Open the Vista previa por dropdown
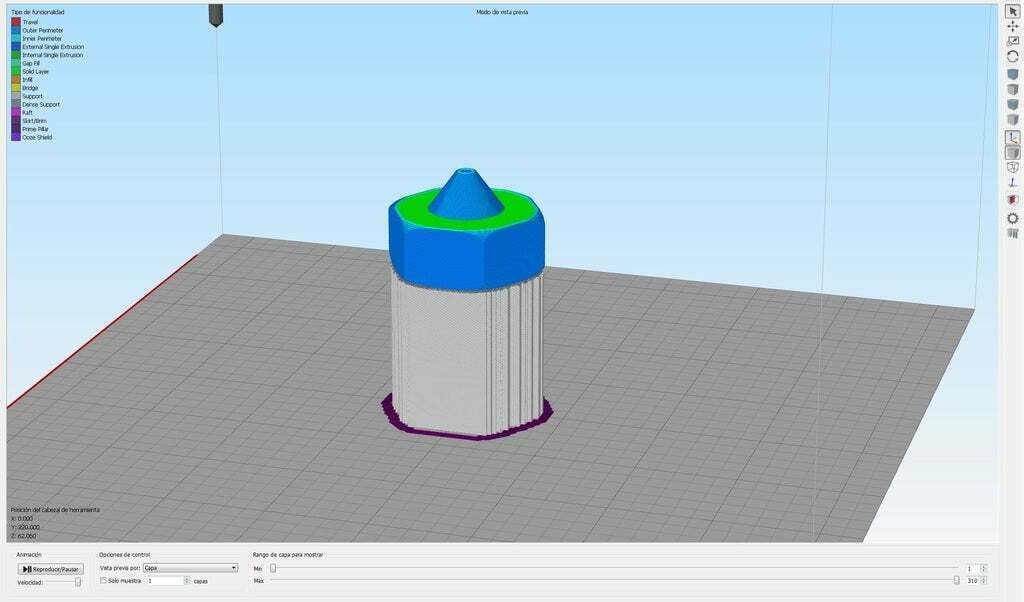The width and height of the screenshot is (1024, 602). click(190, 568)
